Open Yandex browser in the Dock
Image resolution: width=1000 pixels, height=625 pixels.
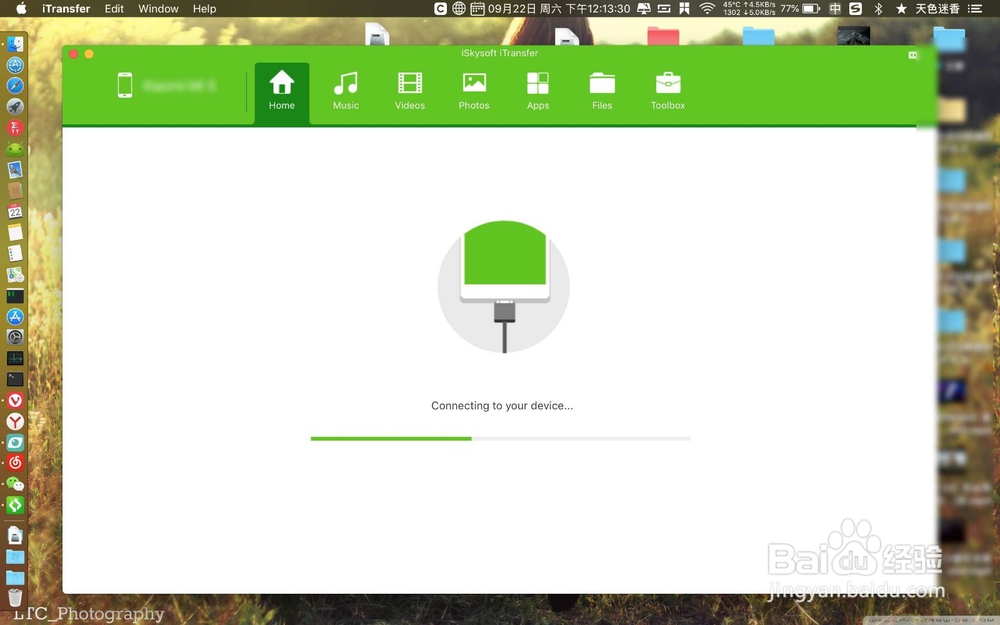coord(15,422)
